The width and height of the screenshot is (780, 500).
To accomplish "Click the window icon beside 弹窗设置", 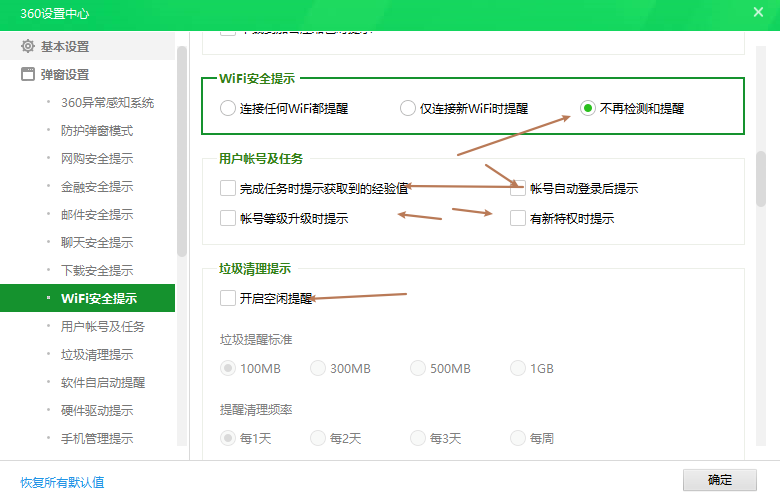I will 28,74.
